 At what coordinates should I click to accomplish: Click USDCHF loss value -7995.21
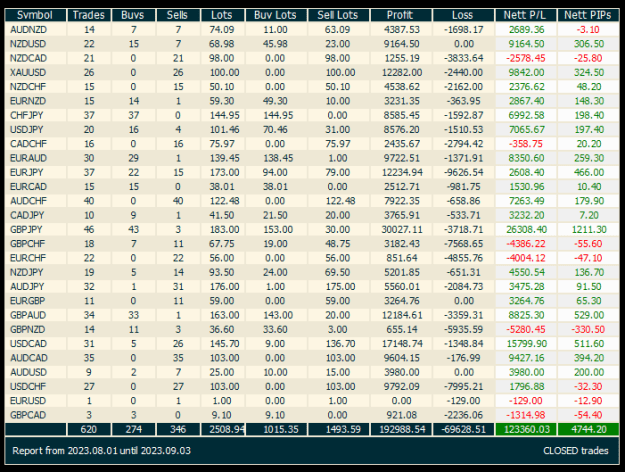click(x=464, y=387)
